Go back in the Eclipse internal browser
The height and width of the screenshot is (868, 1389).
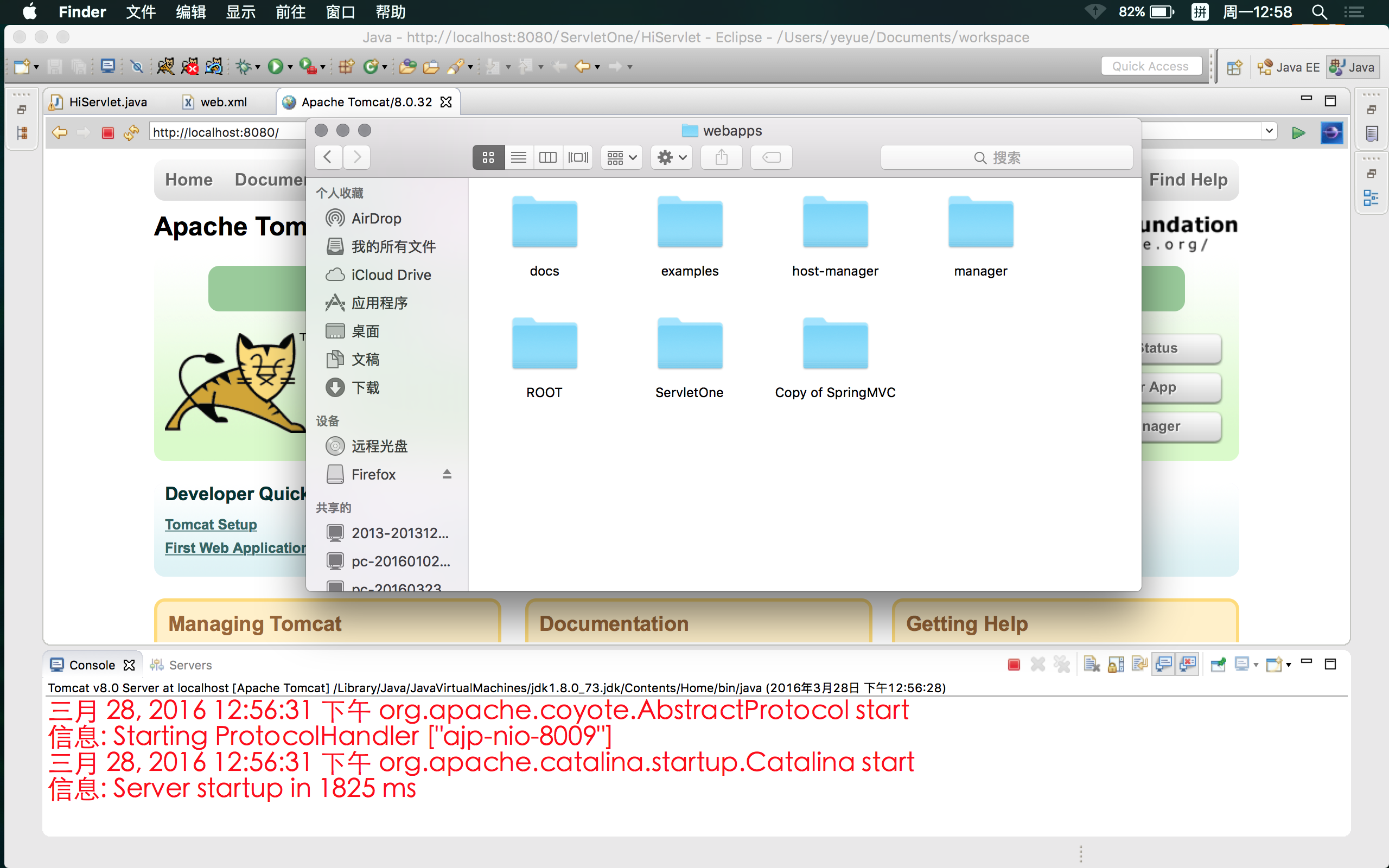pyautogui.click(x=60, y=132)
